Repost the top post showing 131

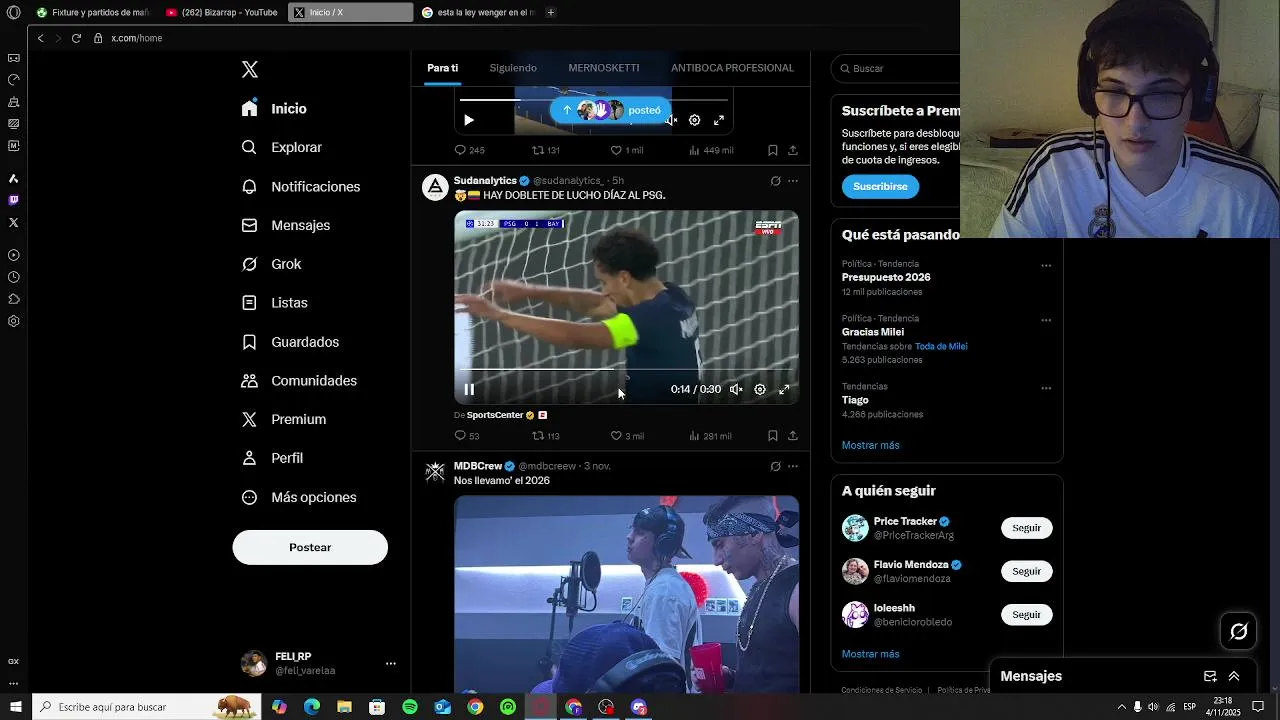pos(545,150)
